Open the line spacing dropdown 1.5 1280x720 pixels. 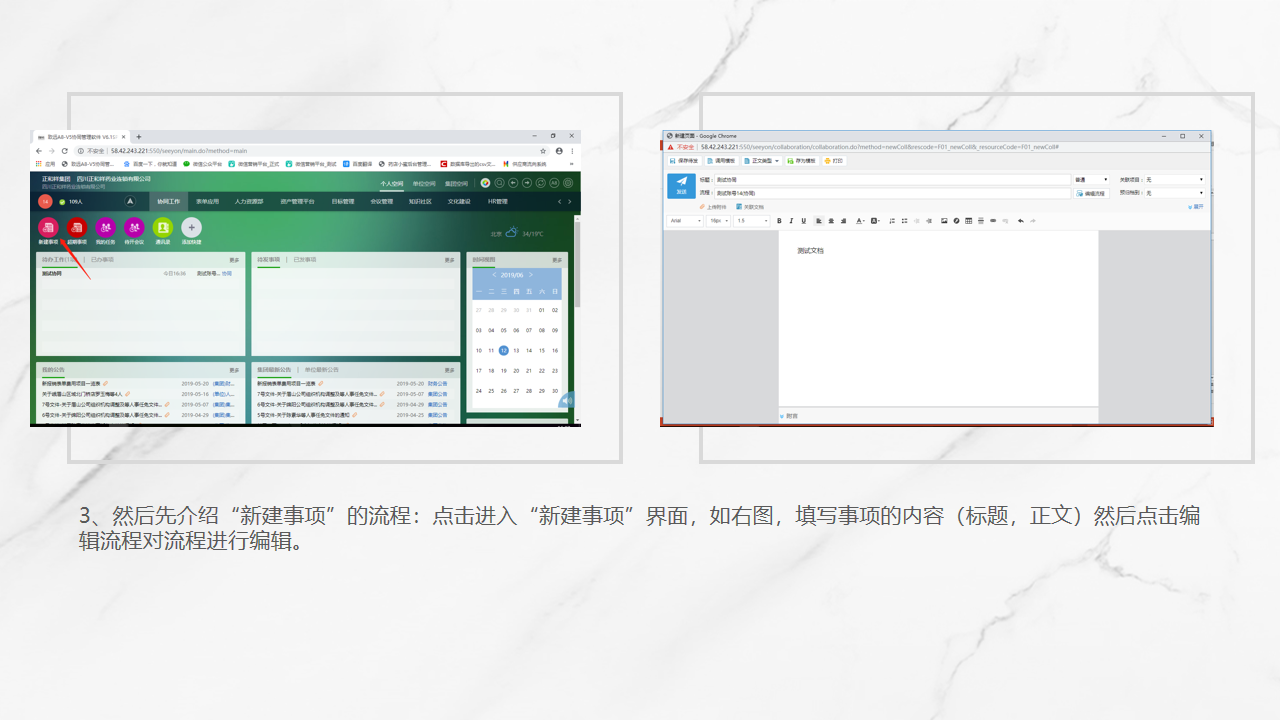pyautogui.click(x=752, y=220)
